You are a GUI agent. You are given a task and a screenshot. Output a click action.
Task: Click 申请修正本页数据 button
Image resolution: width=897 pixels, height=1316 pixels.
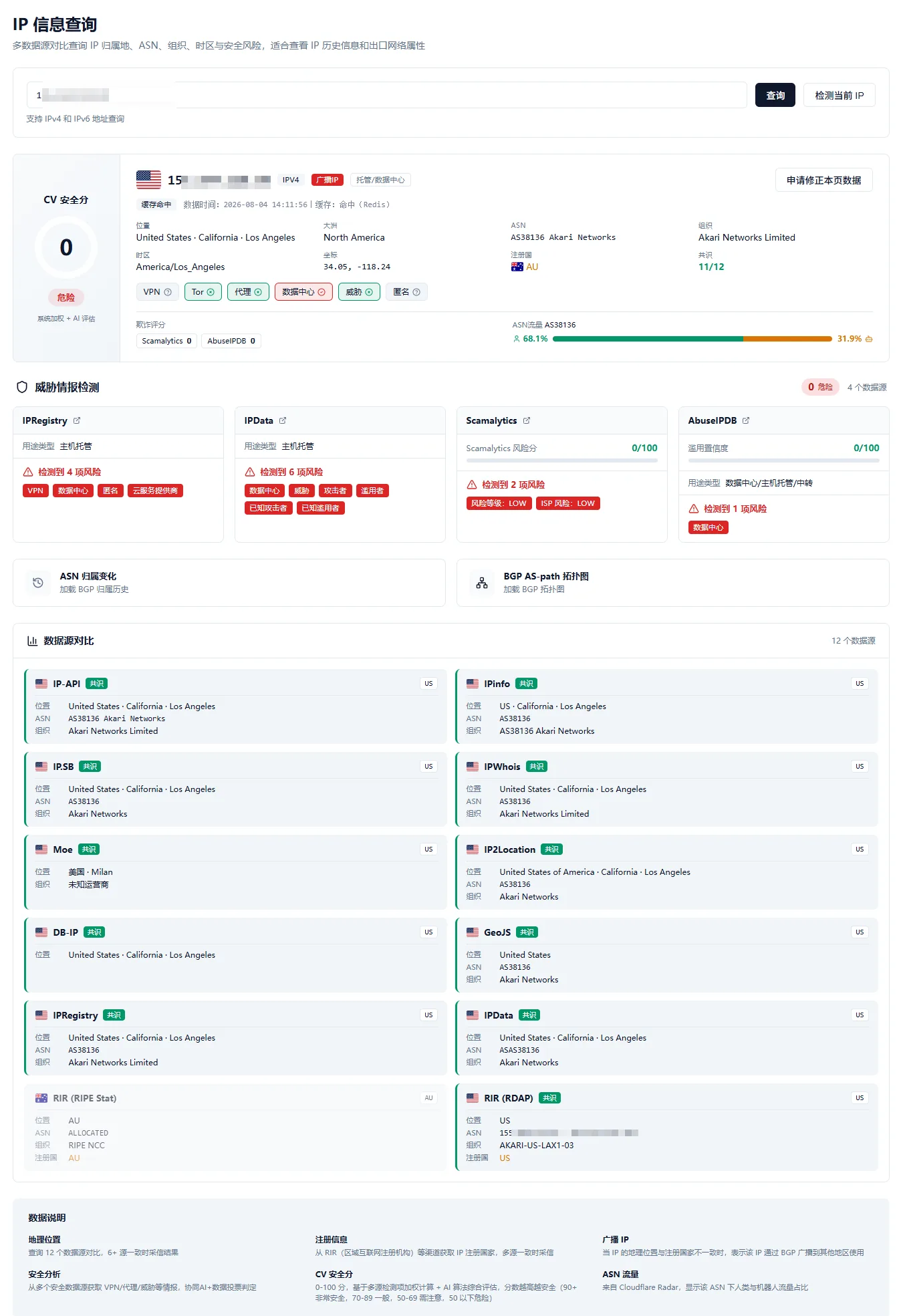pos(824,180)
